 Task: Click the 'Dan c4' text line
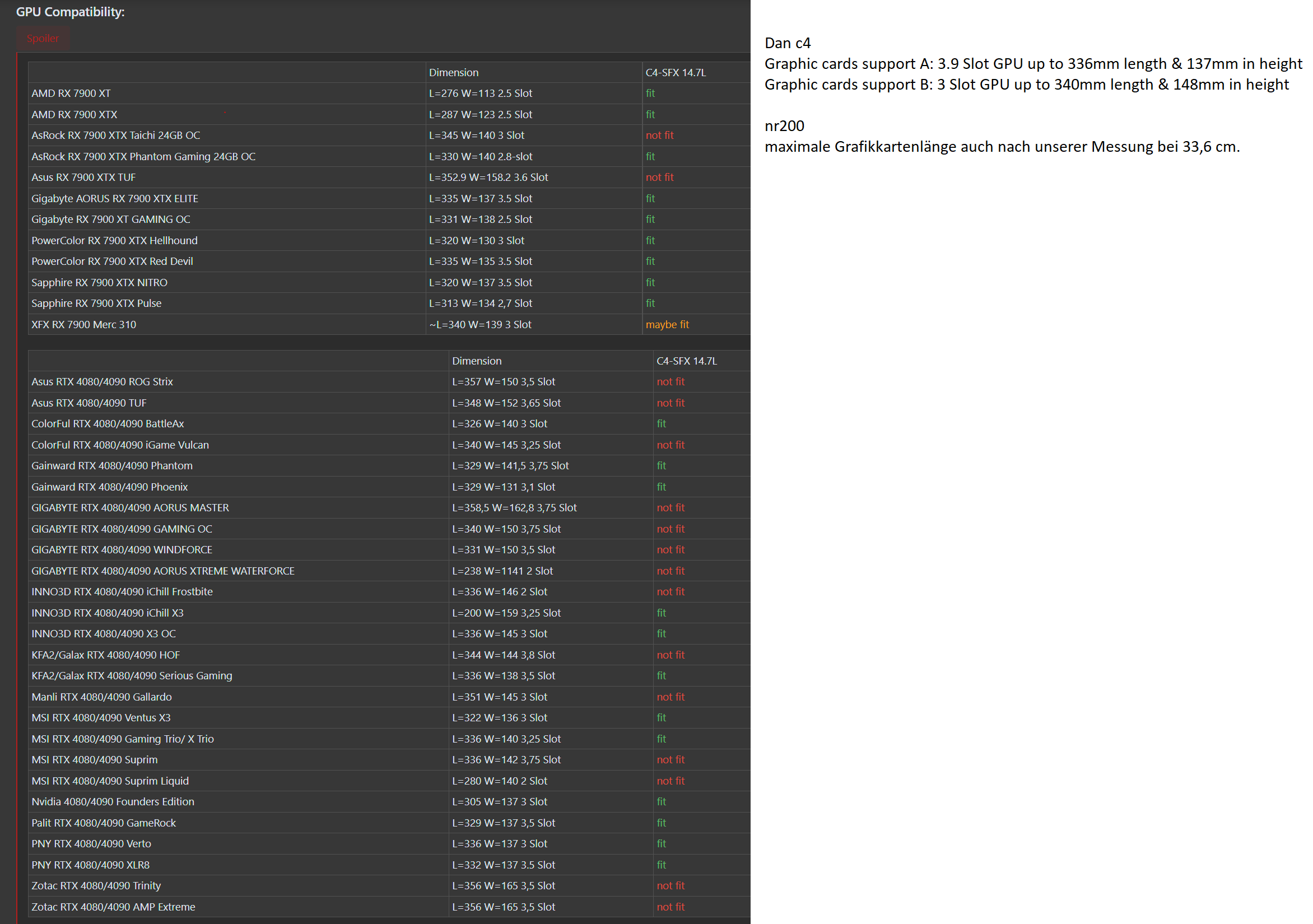pos(787,43)
